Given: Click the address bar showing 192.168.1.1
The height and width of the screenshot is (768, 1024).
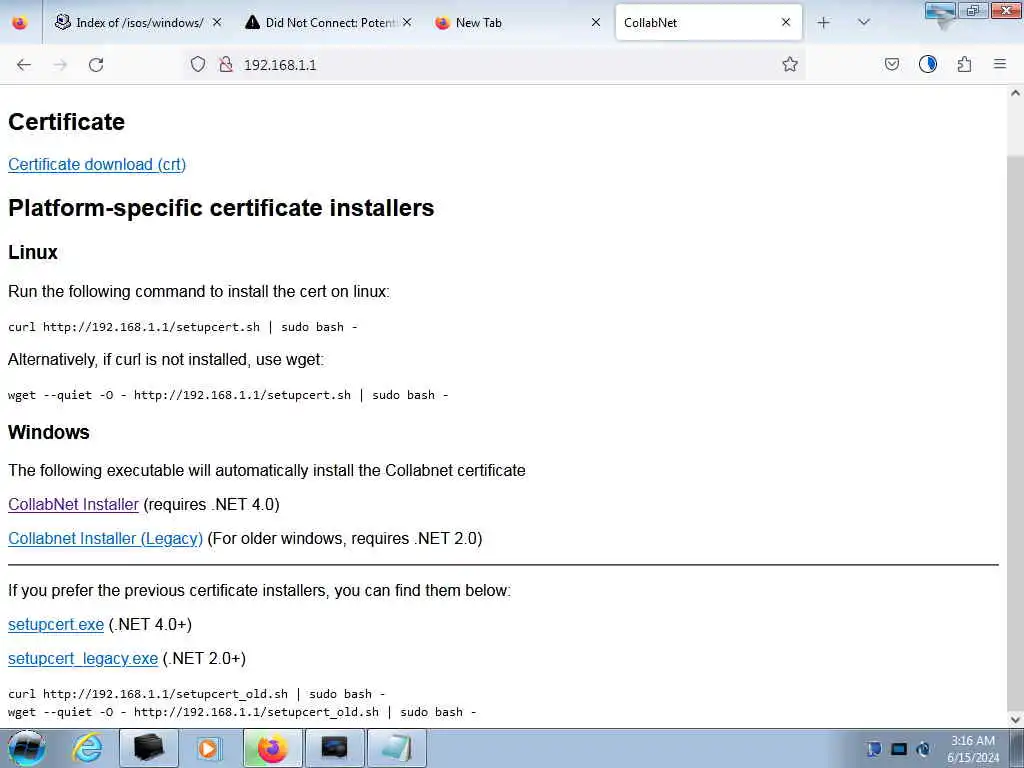Looking at the screenshot, I should pos(496,65).
